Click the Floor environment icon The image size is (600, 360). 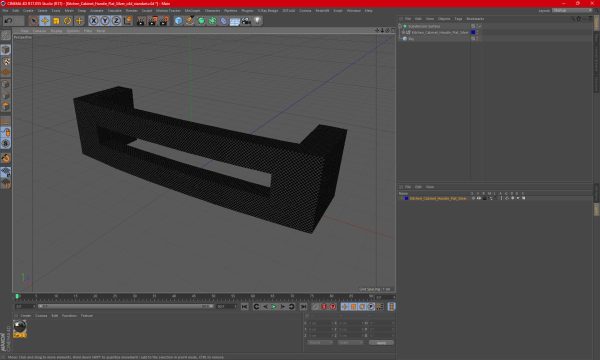point(235,21)
